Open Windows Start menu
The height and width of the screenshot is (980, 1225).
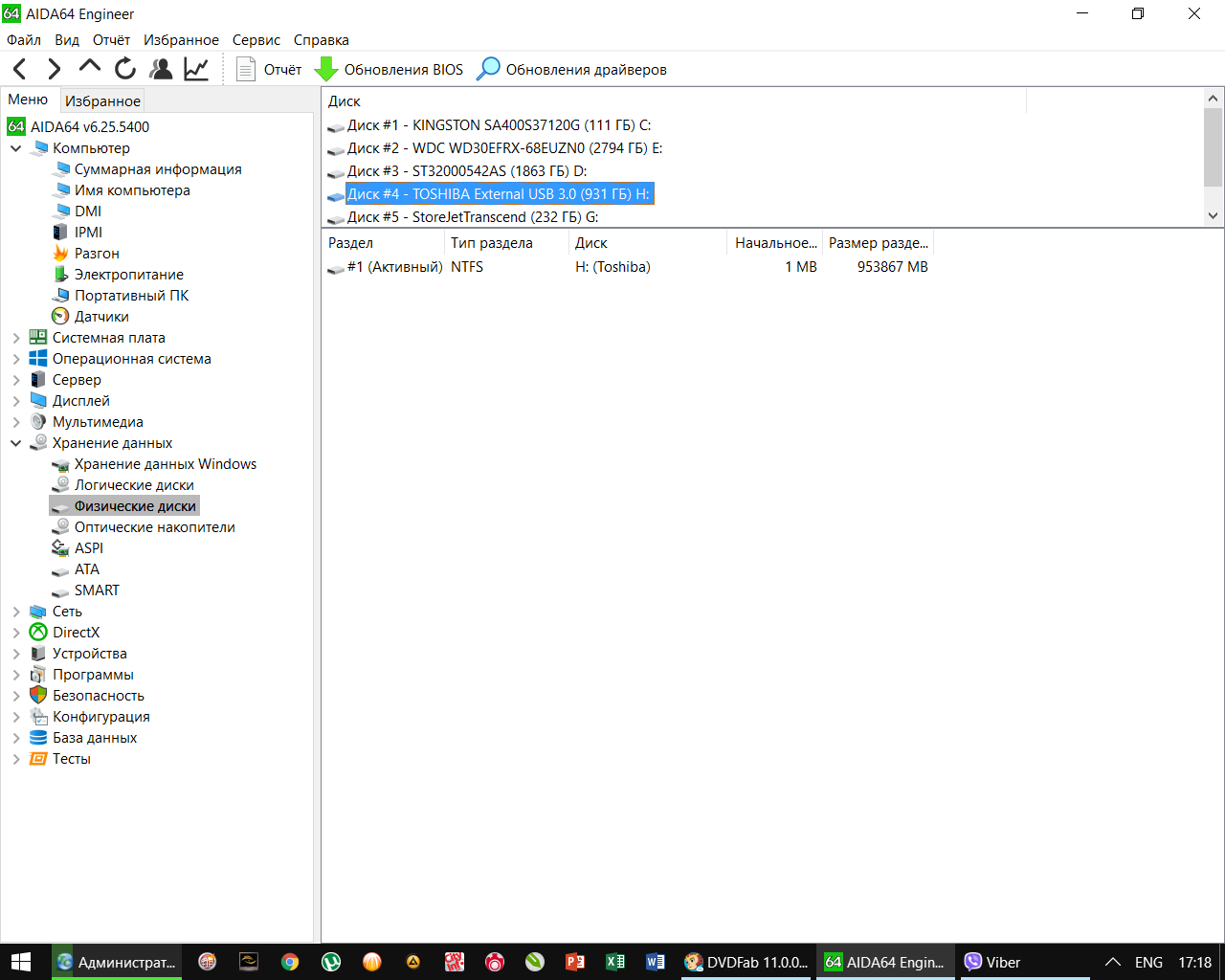pyautogui.click(x=21, y=962)
